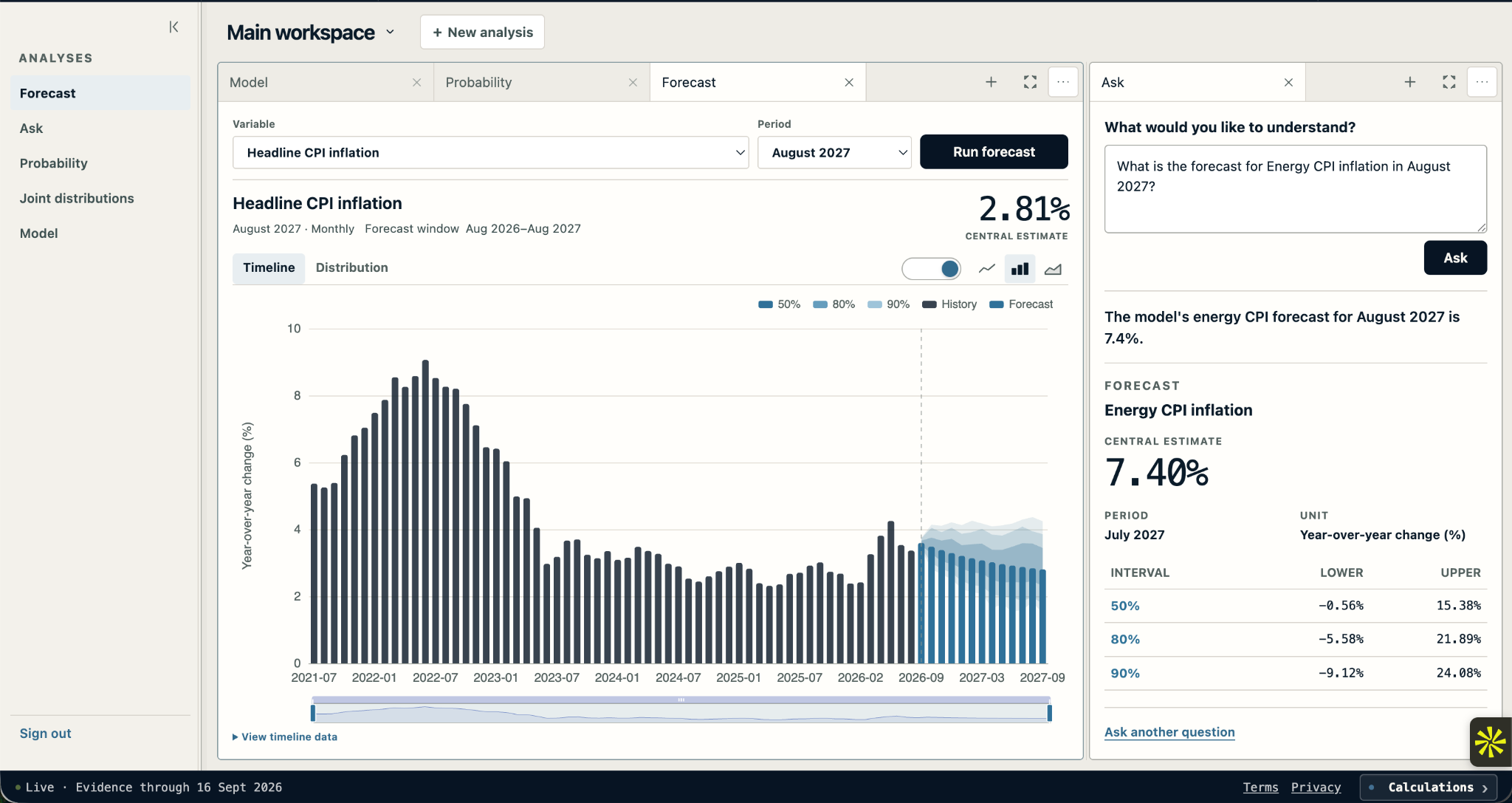Open the Variable dropdown showing Headline CPI inflation
Image resolution: width=1512 pixels, height=803 pixels.
[491, 152]
